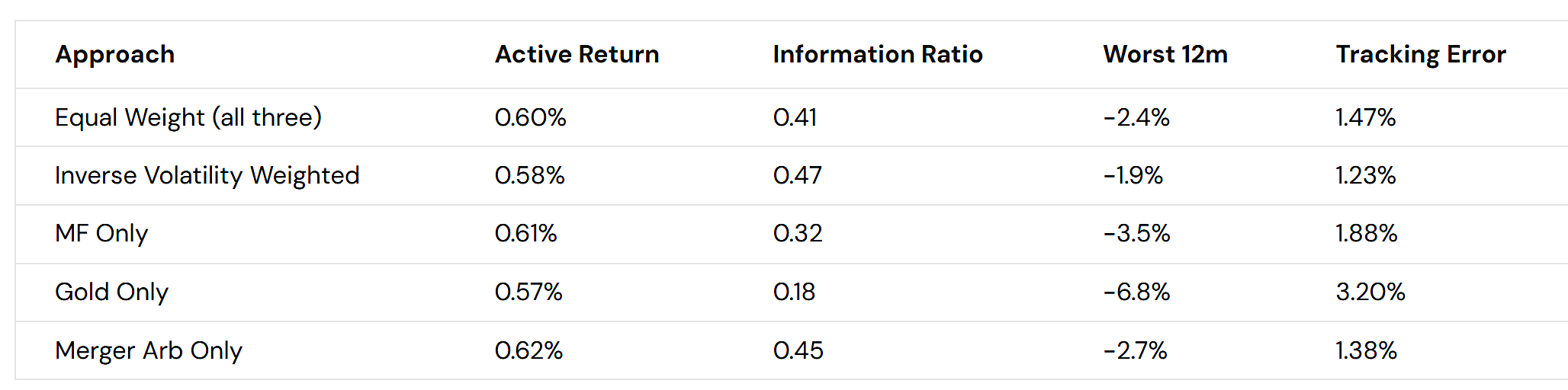Click the 0.47 information ratio cell

coord(797,175)
